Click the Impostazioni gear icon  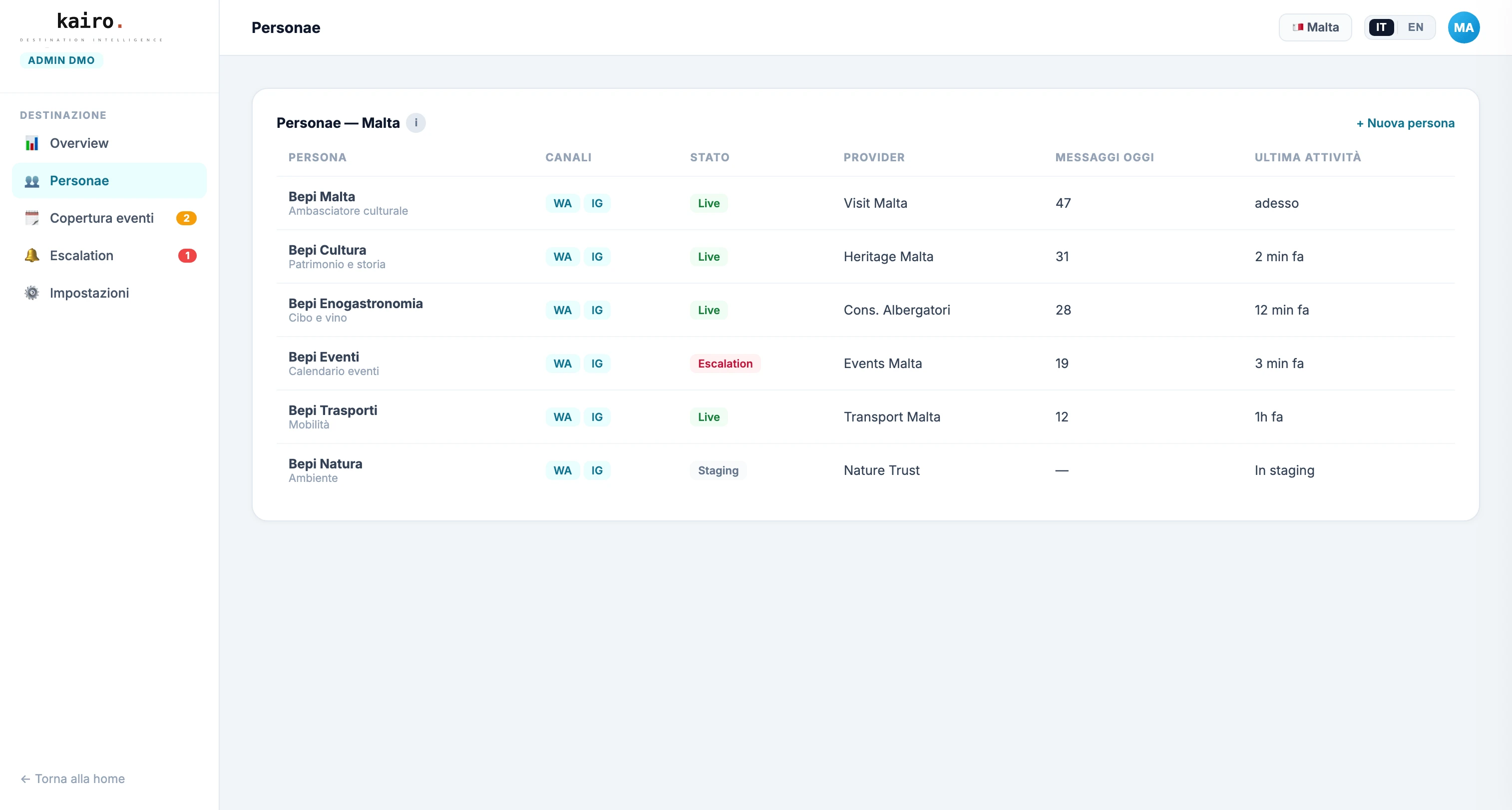click(31, 292)
